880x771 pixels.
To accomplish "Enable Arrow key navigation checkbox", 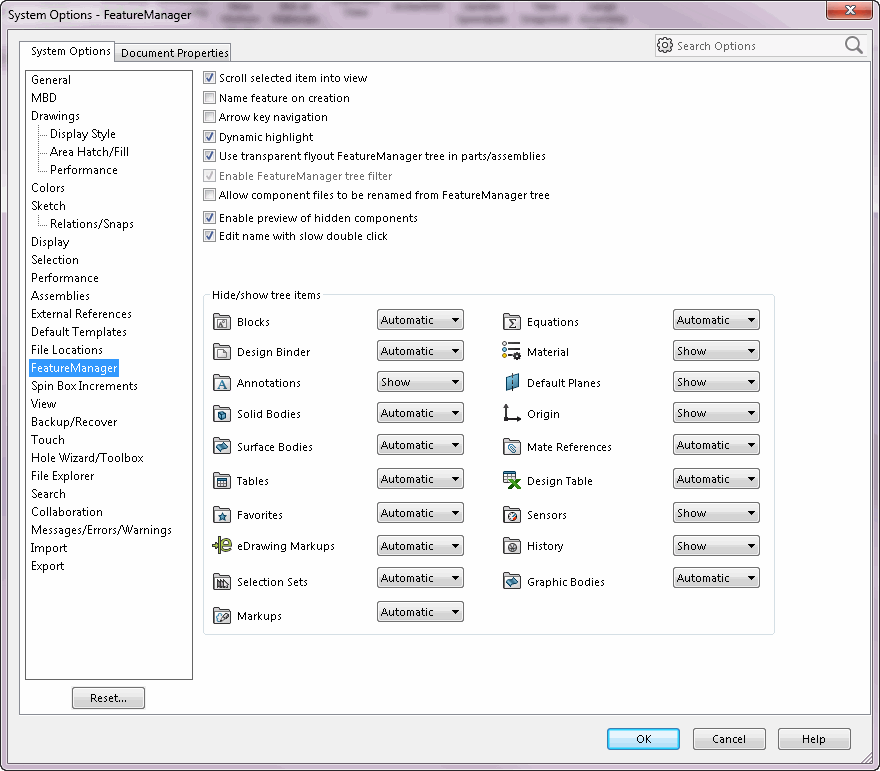I will [x=209, y=117].
